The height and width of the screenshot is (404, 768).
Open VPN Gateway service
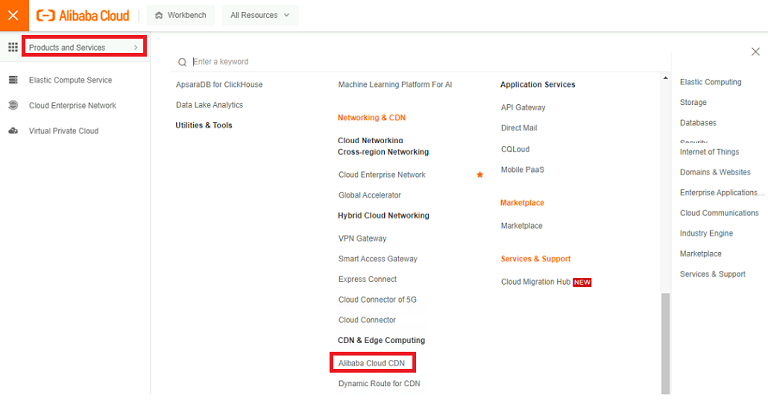(x=362, y=238)
